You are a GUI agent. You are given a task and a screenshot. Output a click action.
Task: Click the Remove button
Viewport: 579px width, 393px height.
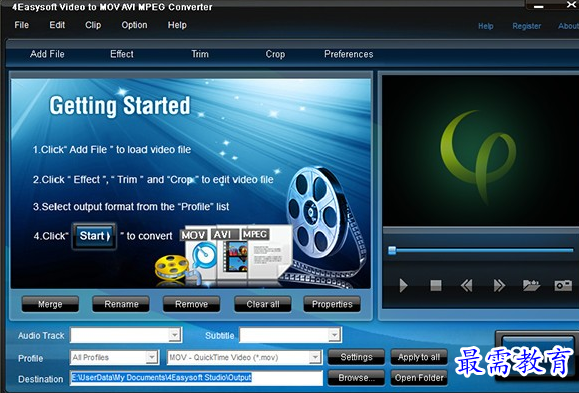(x=191, y=304)
